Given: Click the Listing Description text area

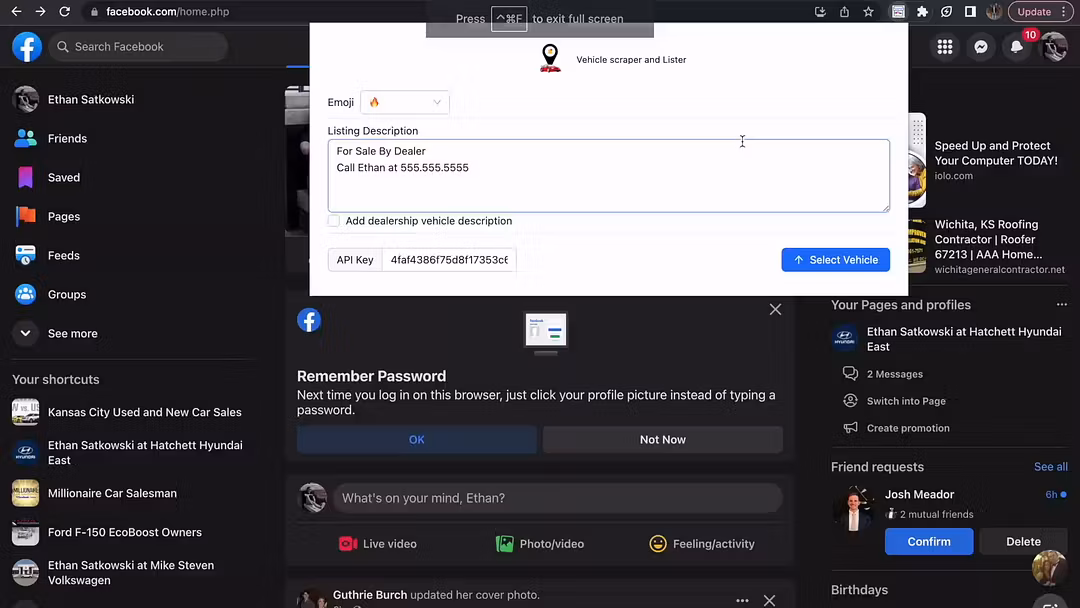Looking at the screenshot, I should 608,185.
